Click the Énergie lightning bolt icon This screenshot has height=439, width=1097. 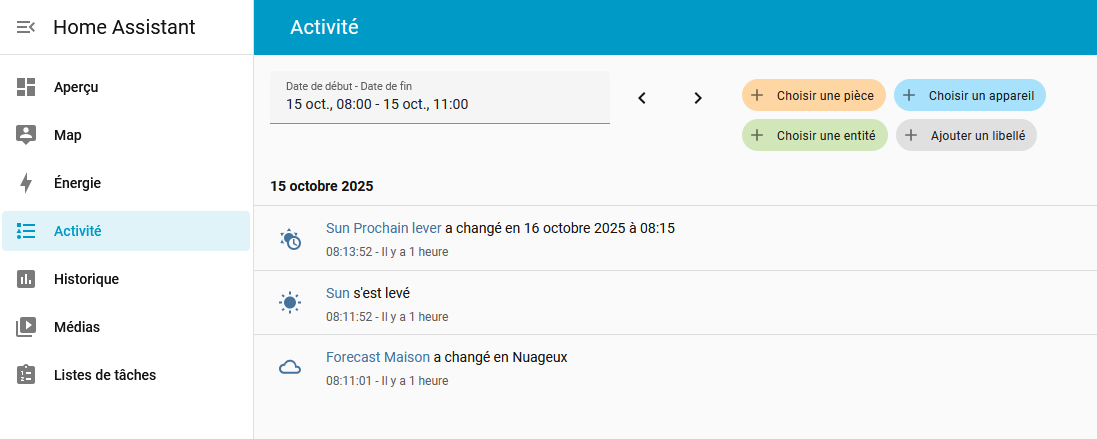tap(27, 183)
